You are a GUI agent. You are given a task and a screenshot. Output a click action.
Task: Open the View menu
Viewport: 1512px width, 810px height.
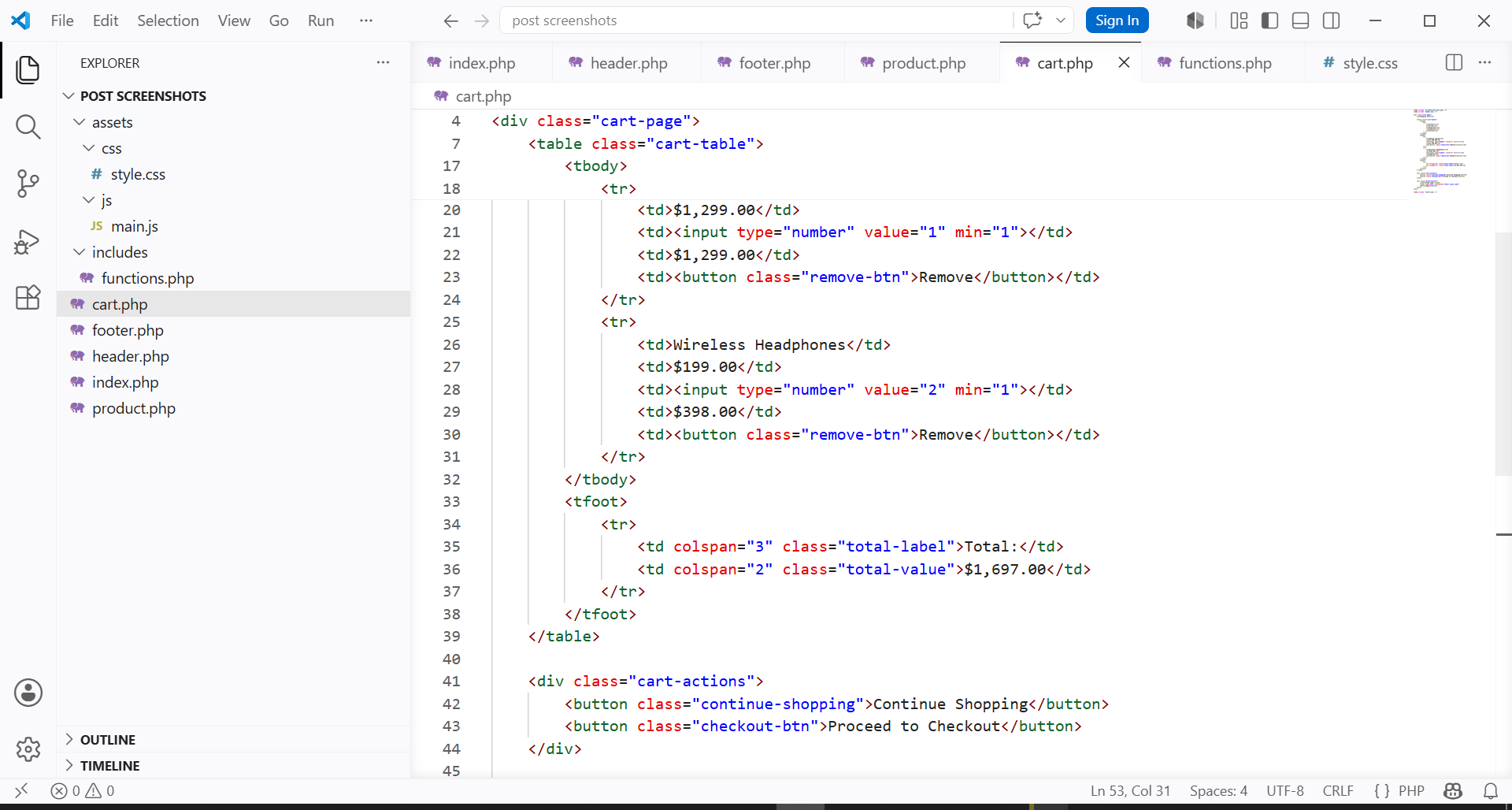pos(234,20)
